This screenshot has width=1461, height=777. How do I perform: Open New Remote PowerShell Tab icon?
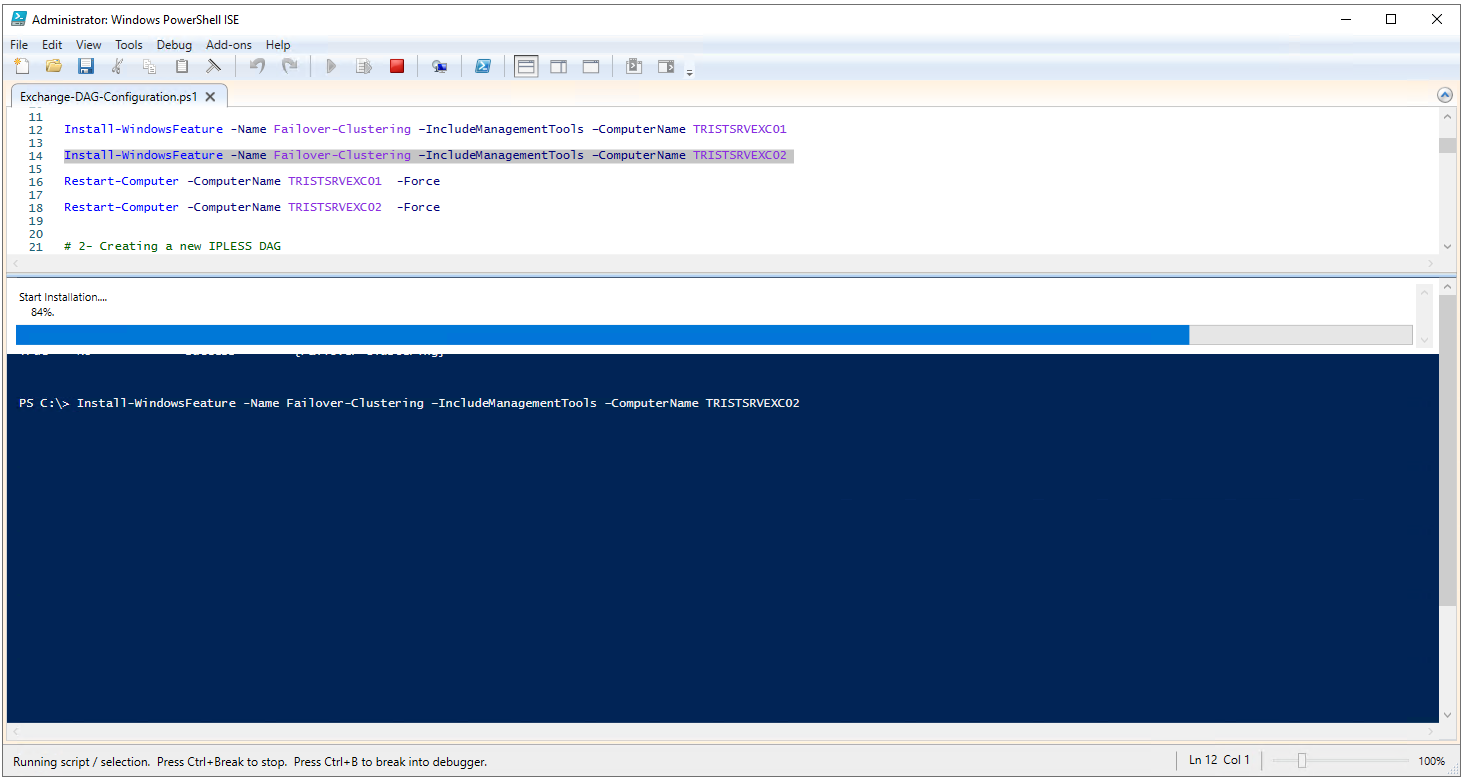439,66
